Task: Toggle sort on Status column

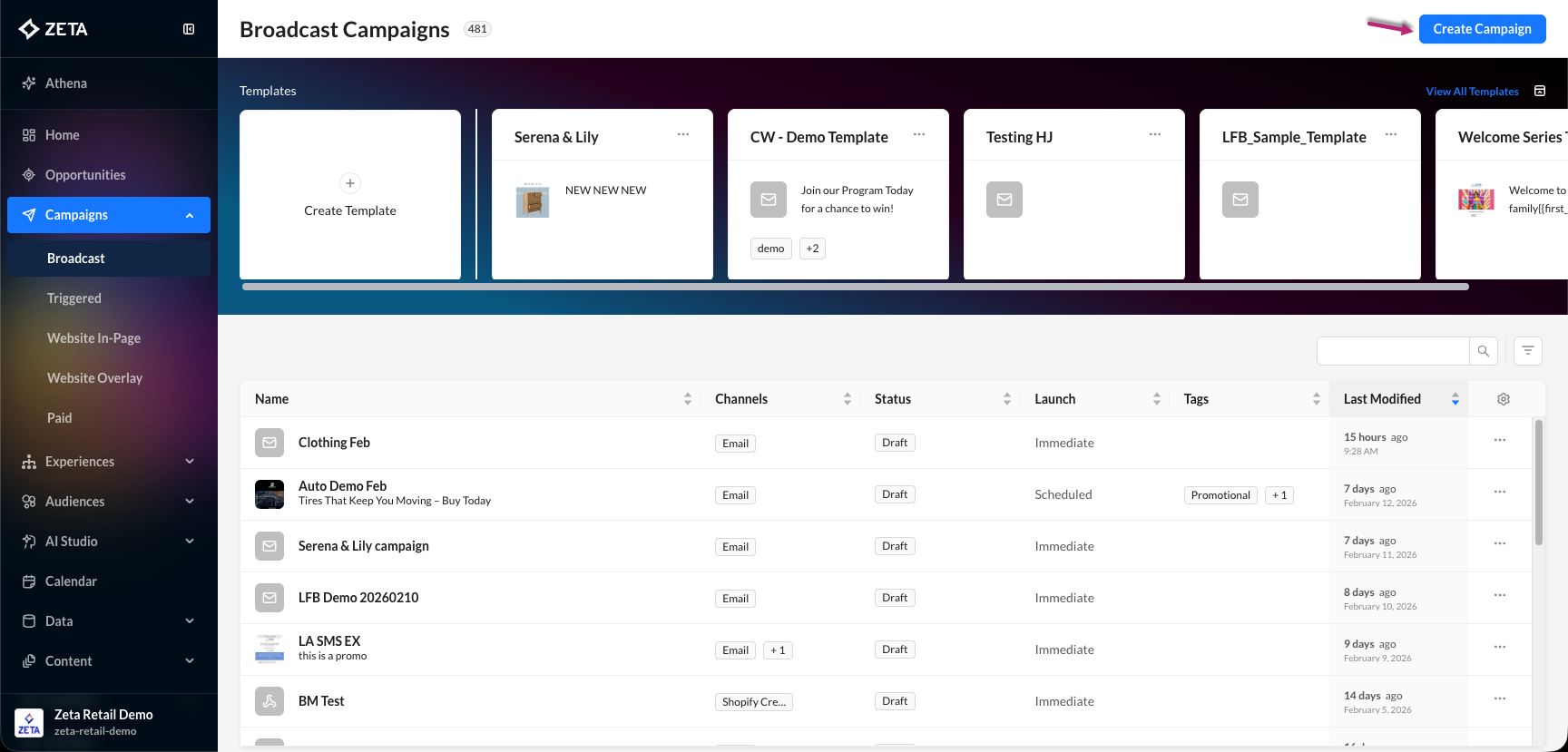Action: coord(1007,399)
